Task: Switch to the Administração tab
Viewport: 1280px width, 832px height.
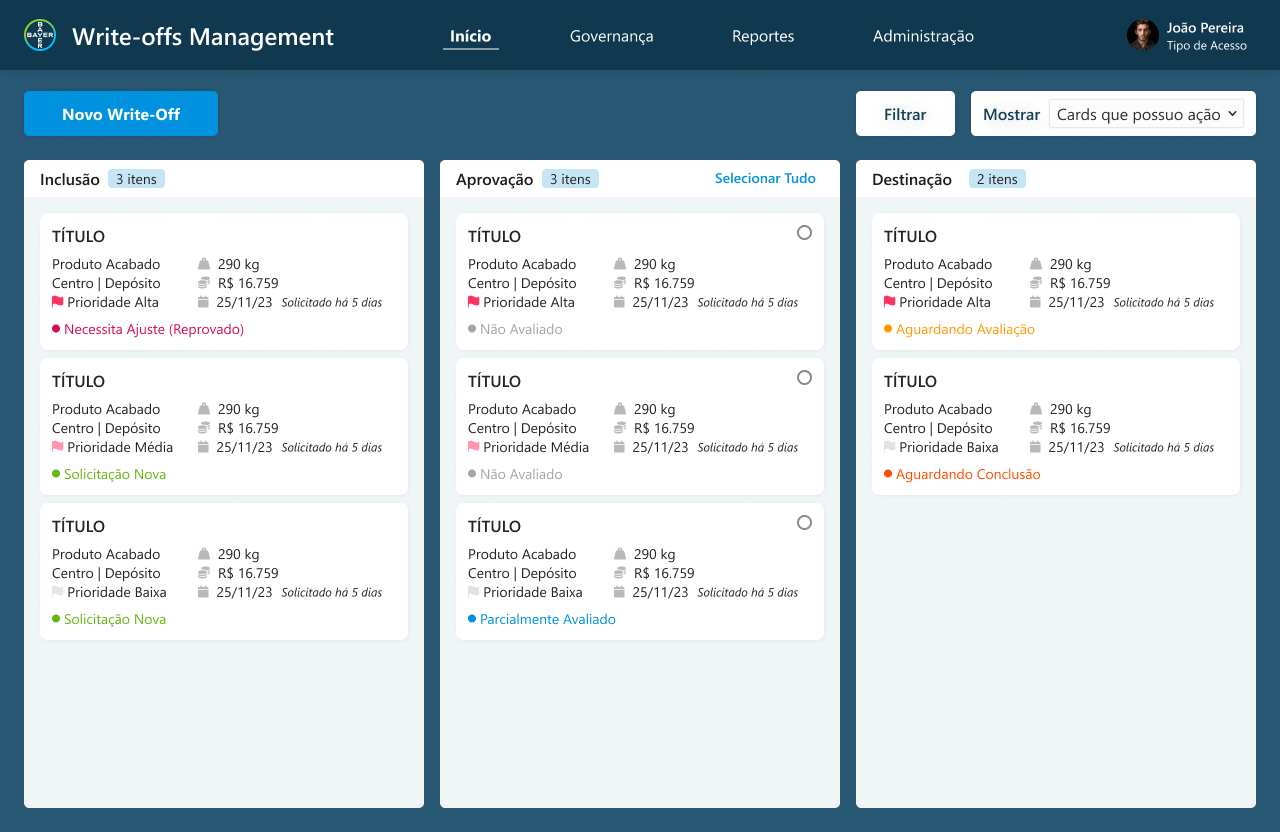Action: pyautogui.click(x=923, y=36)
